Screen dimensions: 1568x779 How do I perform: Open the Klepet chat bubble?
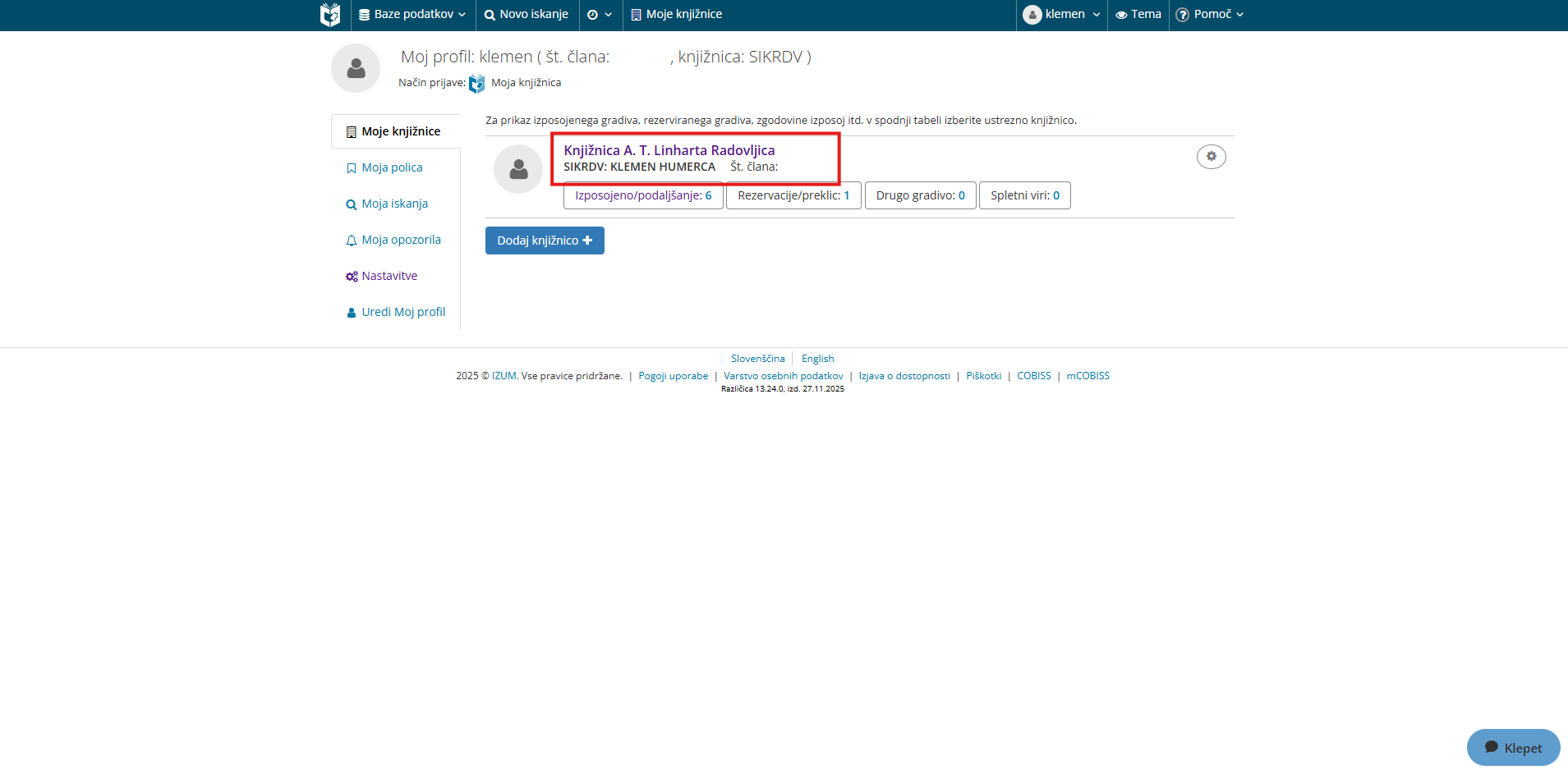coord(1513,747)
